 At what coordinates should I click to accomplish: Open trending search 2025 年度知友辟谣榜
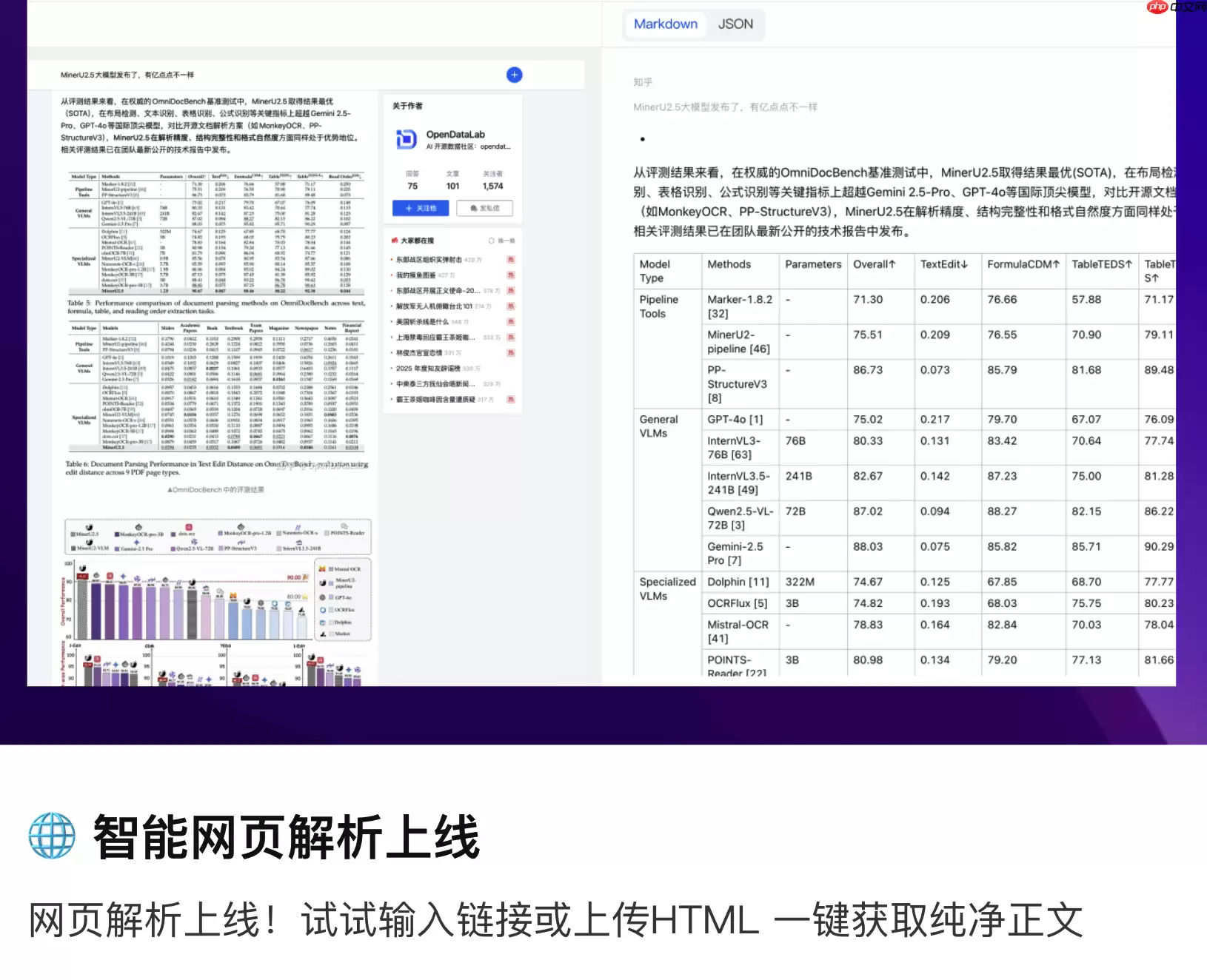pyautogui.click(x=428, y=369)
